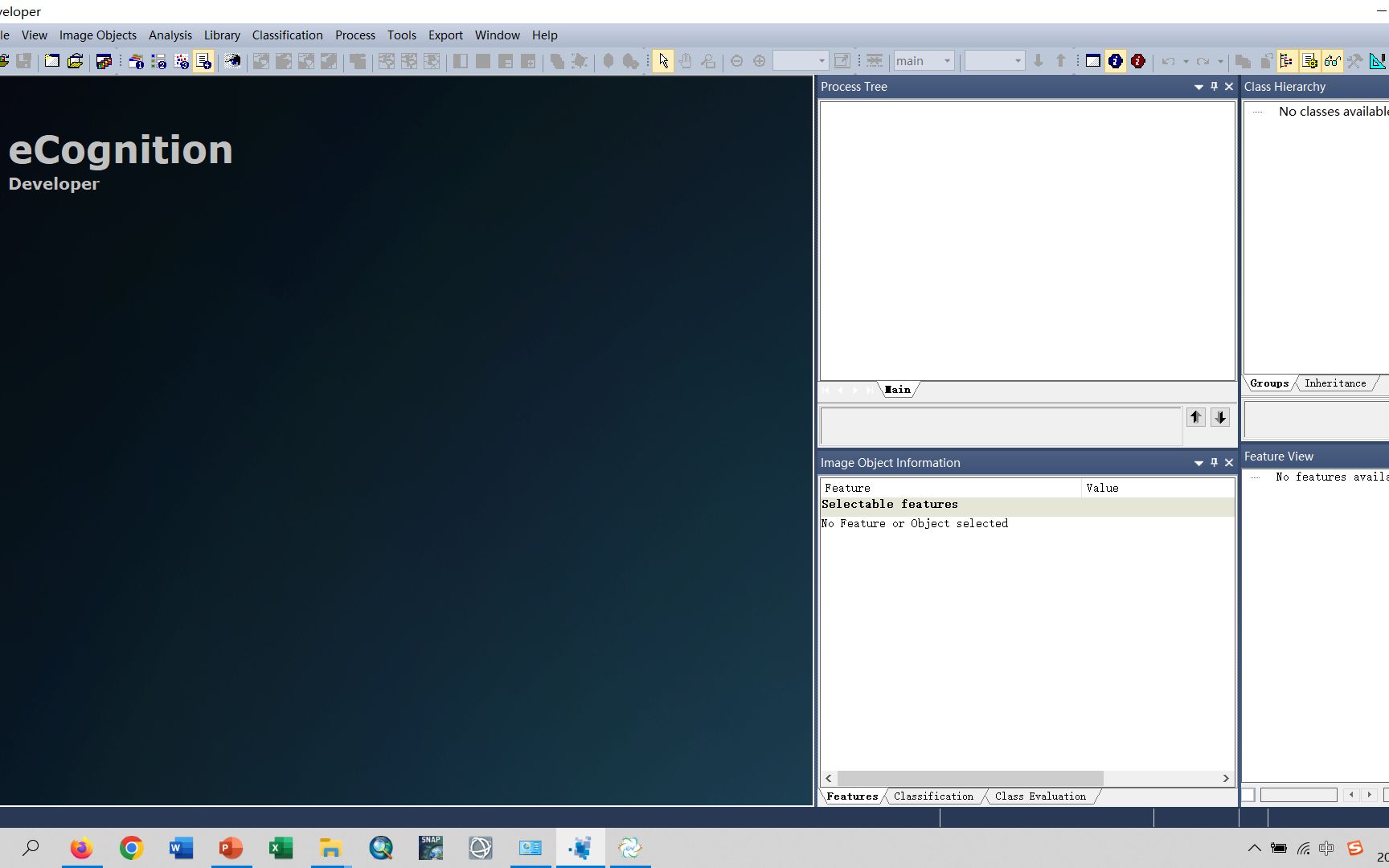The width and height of the screenshot is (1389, 868).
Task: Select the Main tab in Process Tree
Action: coord(898,390)
